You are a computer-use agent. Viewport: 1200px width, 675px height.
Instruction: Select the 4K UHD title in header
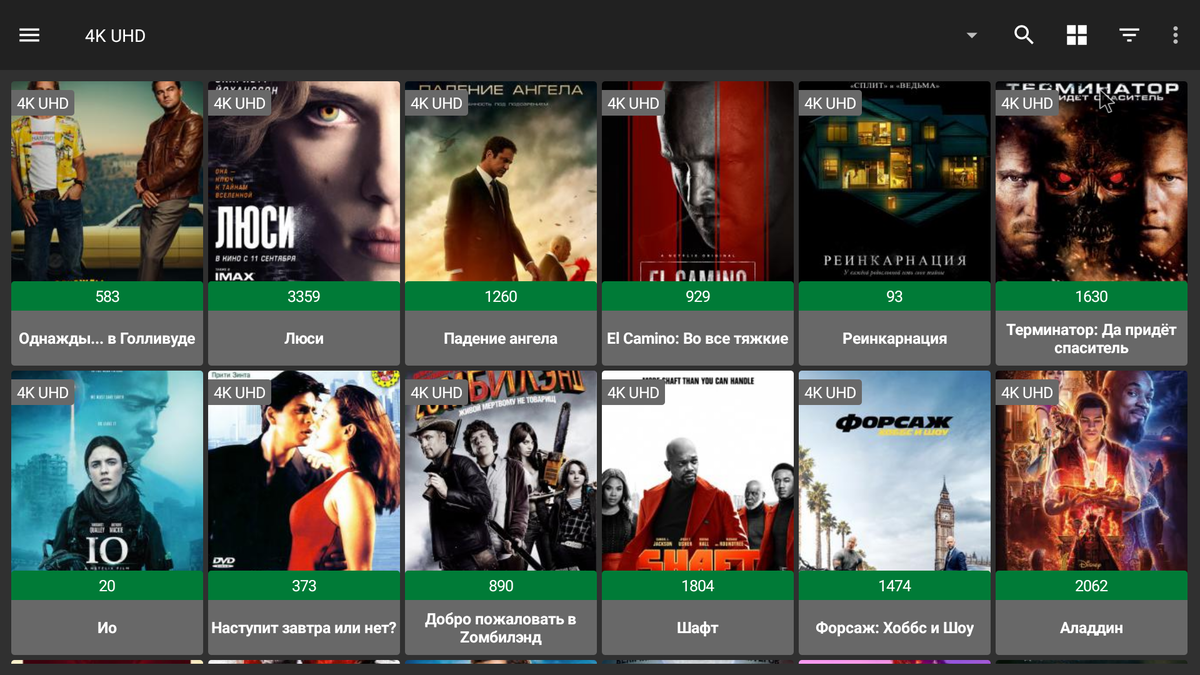pyautogui.click(x=115, y=35)
